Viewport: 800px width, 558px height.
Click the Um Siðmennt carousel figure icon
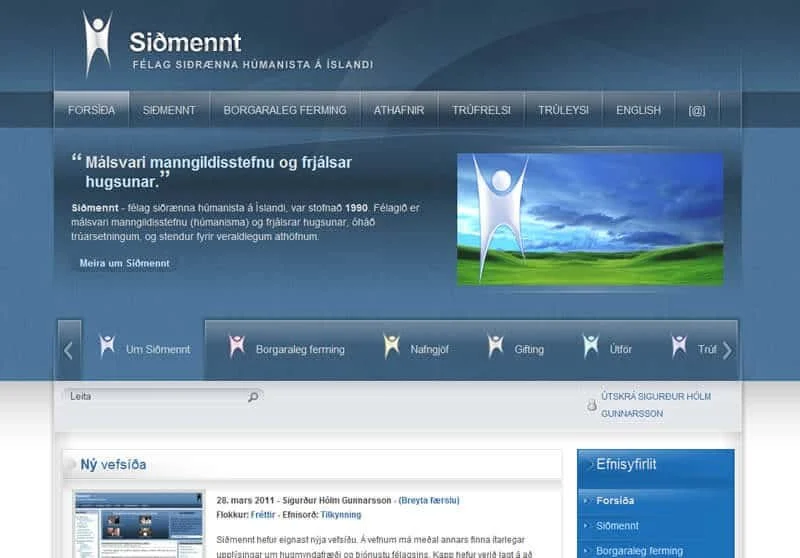[108, 346]
